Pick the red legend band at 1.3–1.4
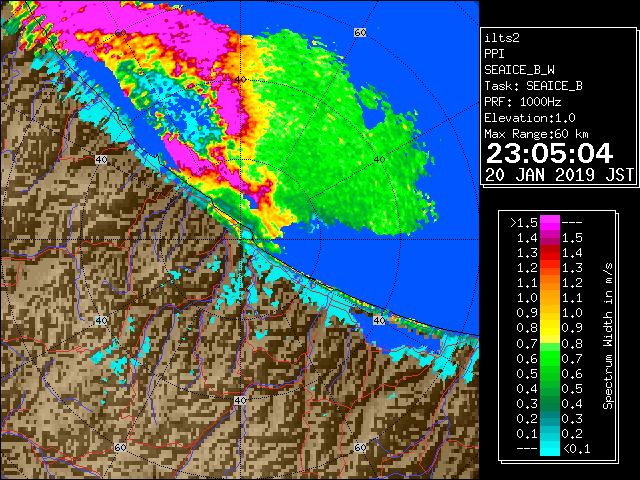The width and height of the screenshot is (640, 480). [x=550, y=253]
